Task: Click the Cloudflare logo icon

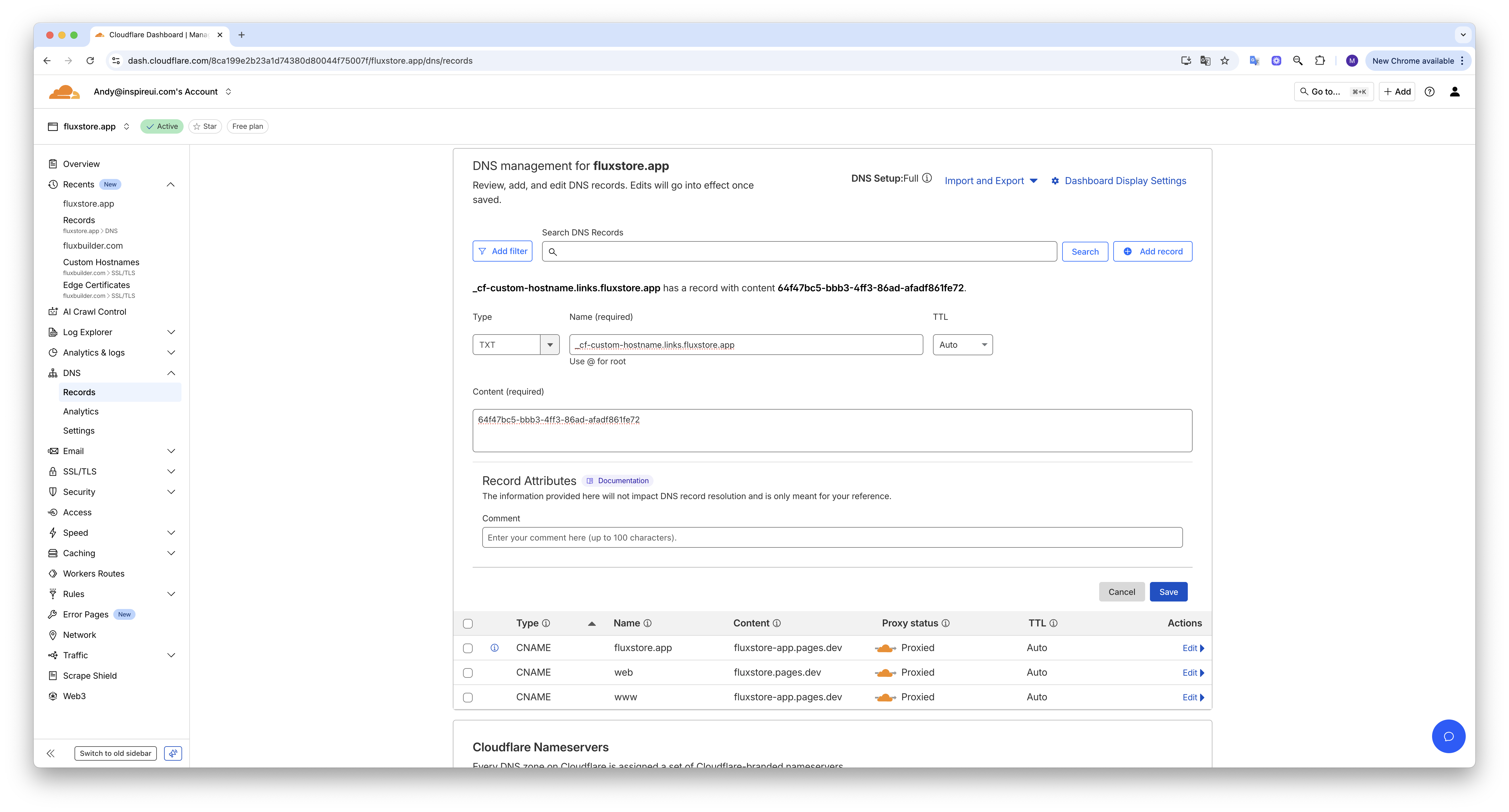Action: 64,92
